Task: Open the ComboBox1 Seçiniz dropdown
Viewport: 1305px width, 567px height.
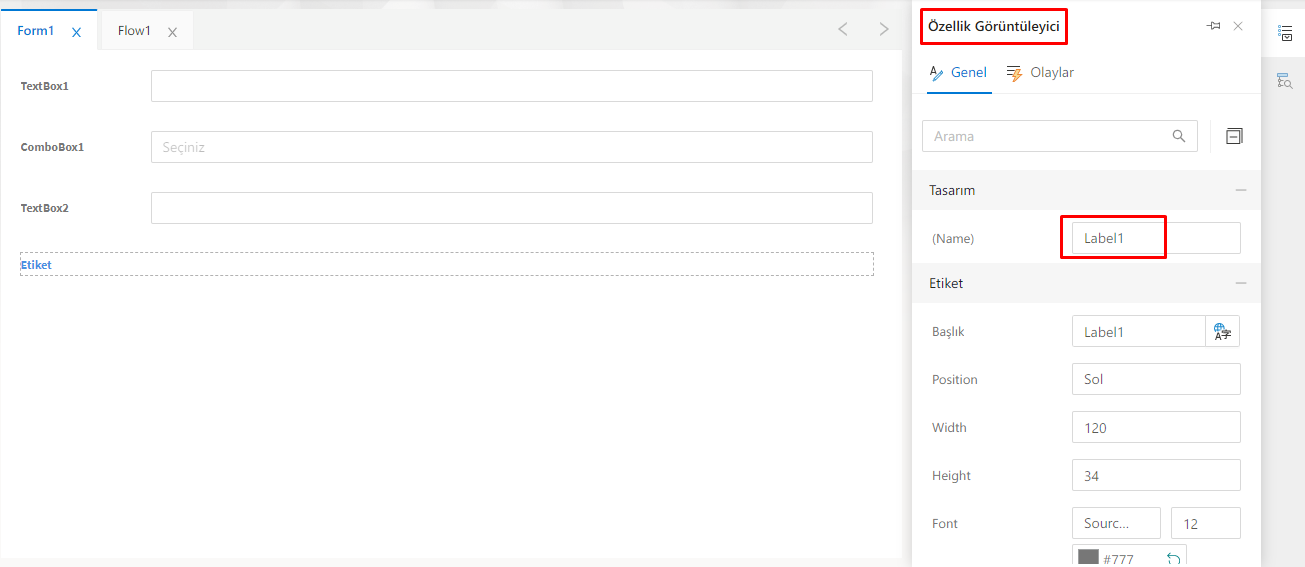Action: click(x=511, y=147)
